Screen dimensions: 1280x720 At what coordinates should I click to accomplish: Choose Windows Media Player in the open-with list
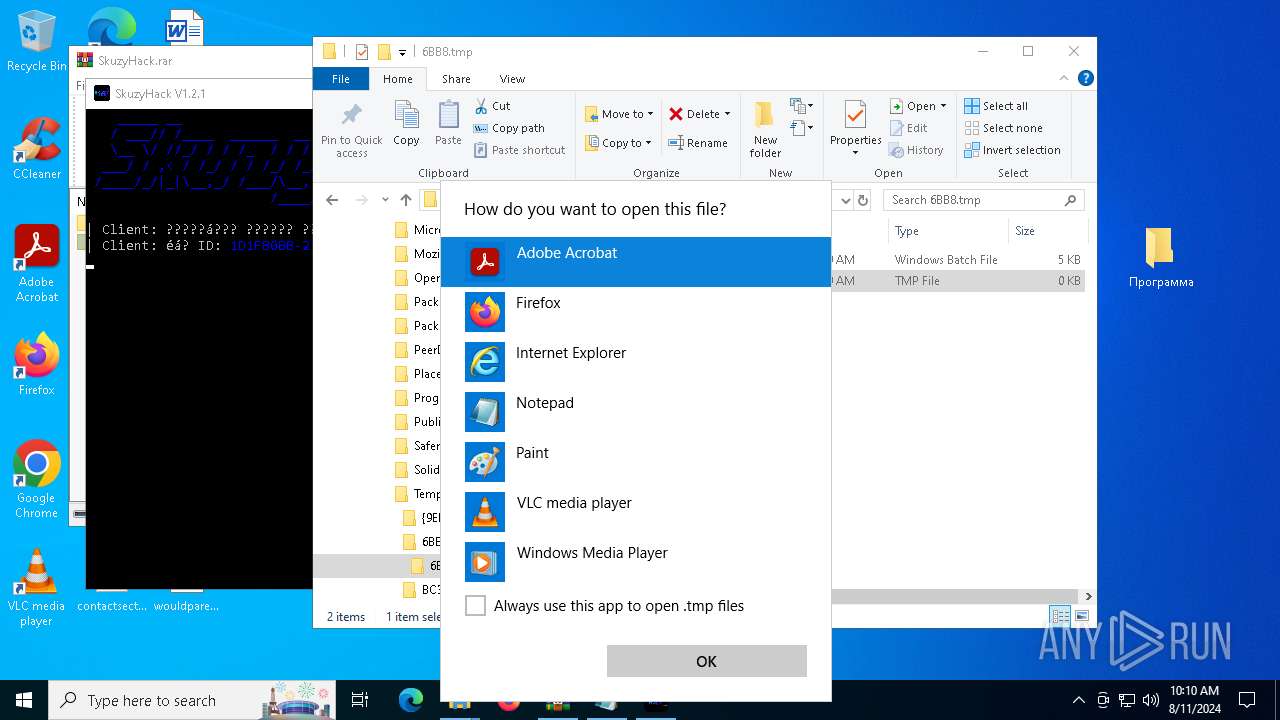(636, 562)
